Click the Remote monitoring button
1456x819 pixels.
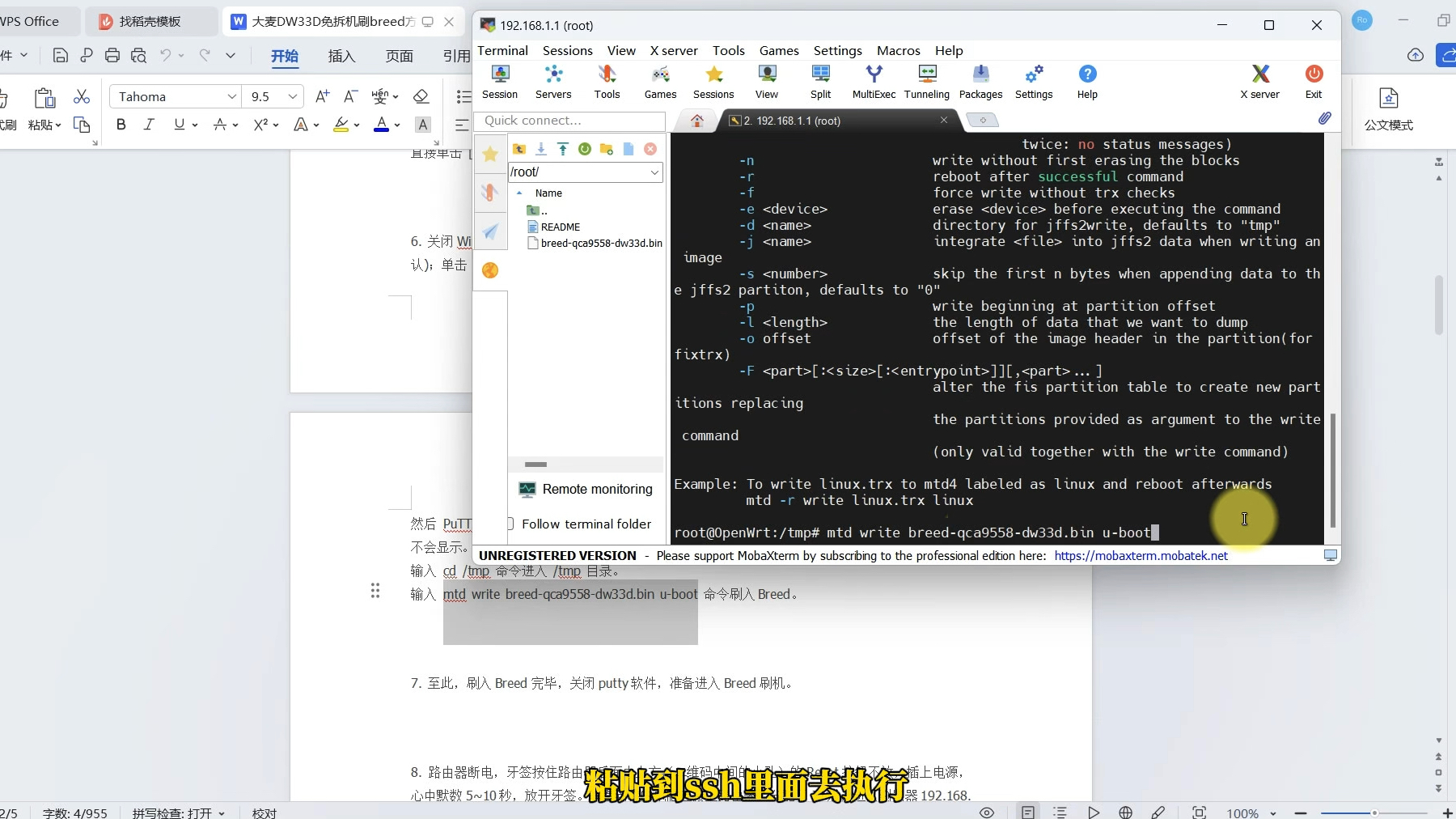(x=586, y=489)
